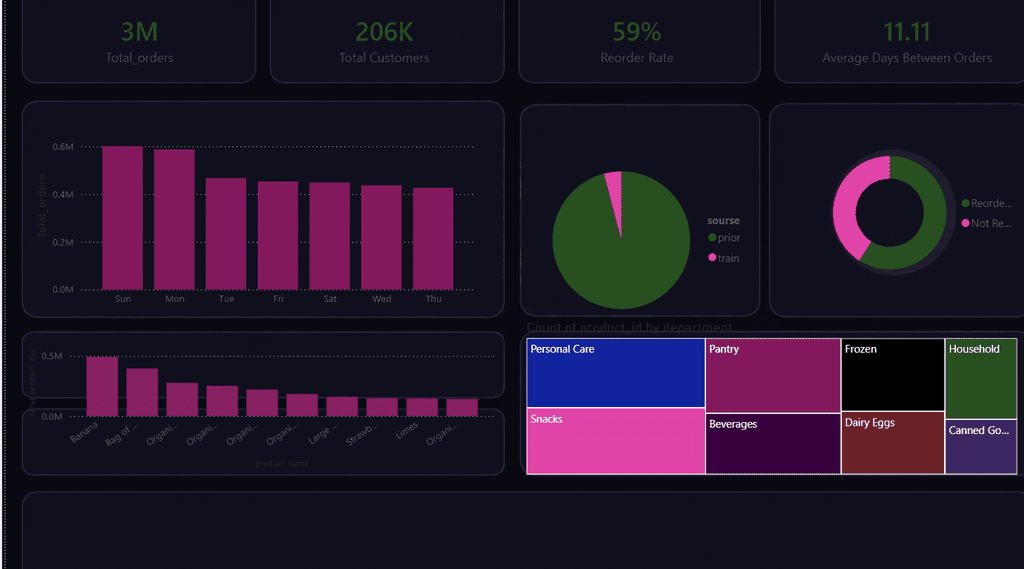Screen dimensions: 1024x569
Task: Click the Limes bar in product chart
Action: pyautogui.click(x=422, y=407)
